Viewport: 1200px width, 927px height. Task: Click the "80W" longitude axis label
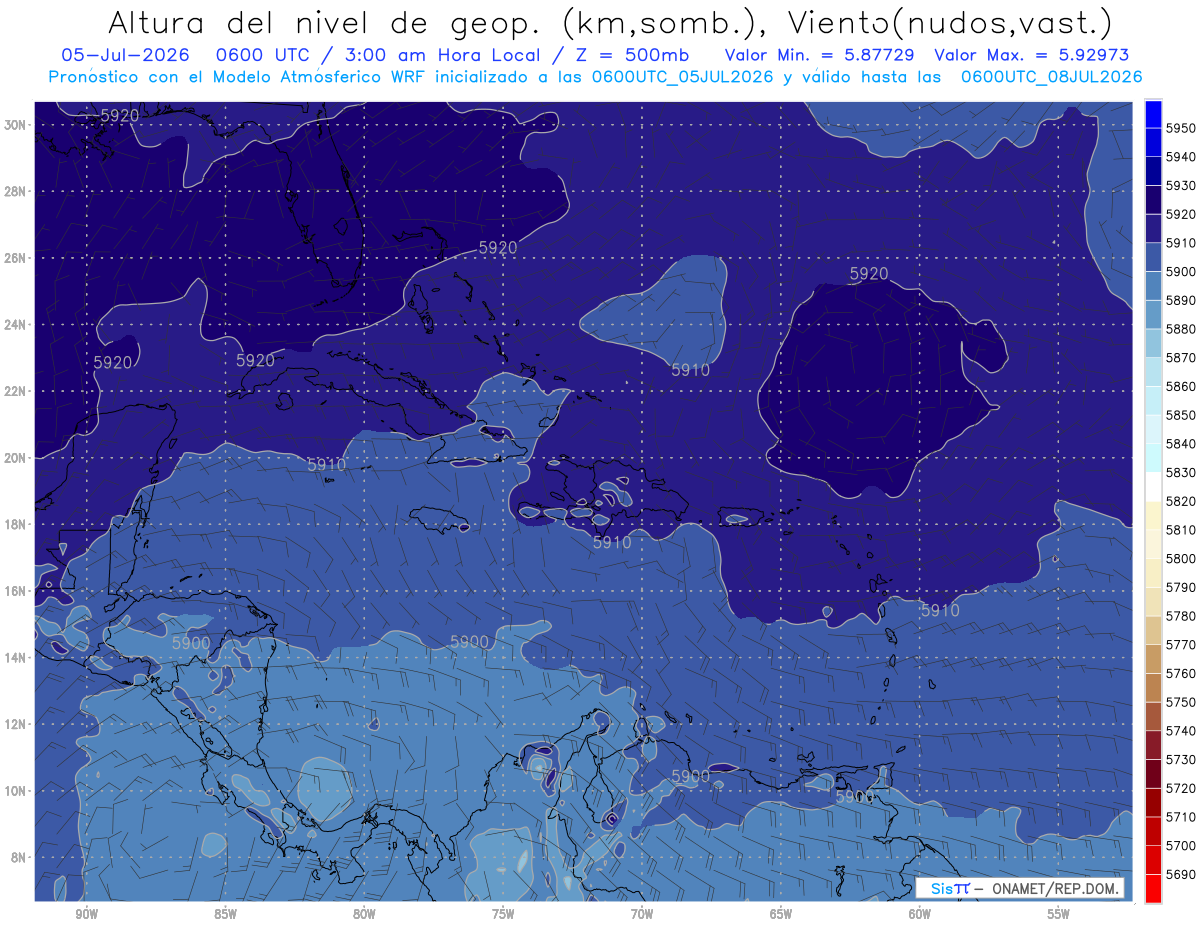coord(364,914)
